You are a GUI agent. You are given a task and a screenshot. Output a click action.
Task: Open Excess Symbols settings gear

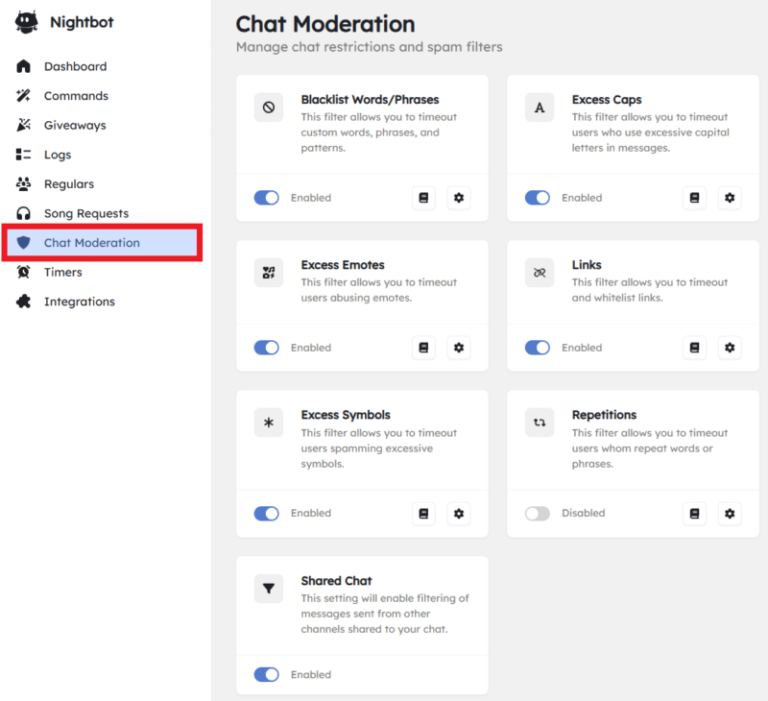(x=459, y=513)
